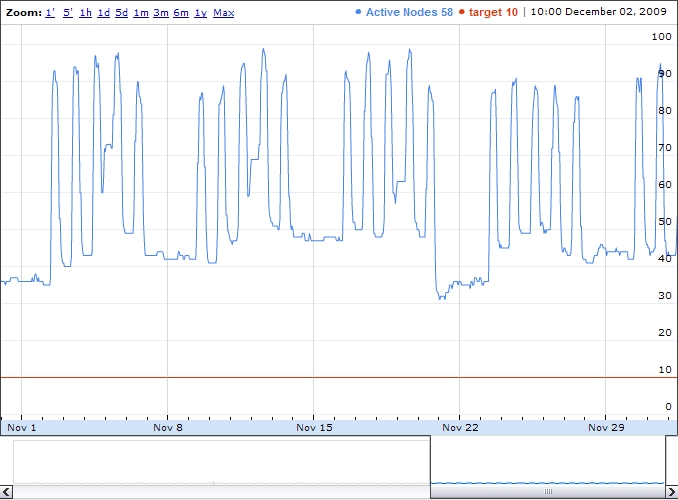This screenshot has width=678, height=500.
Task: Click the date readout 10:00 December 02, 2009
Action: (598, 12)
